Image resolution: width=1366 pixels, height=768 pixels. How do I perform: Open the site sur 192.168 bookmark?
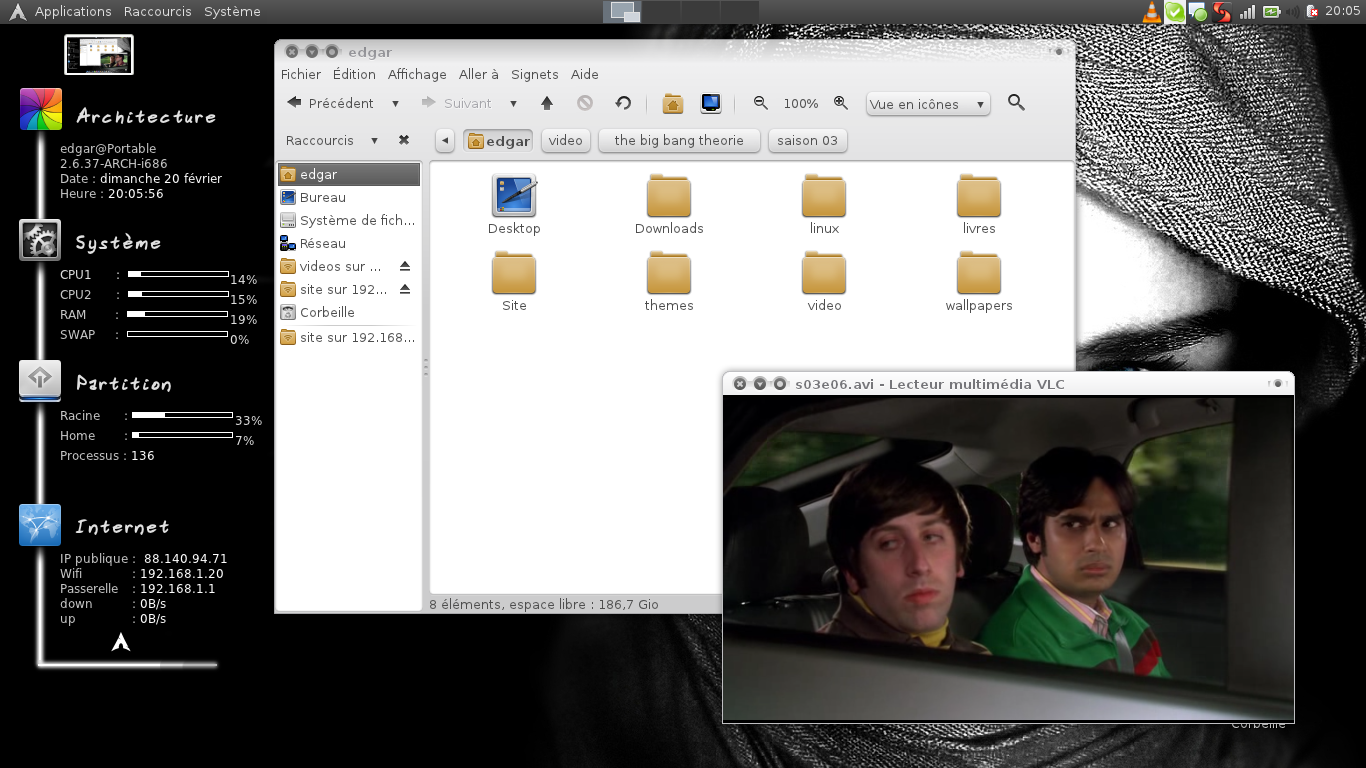pyautogui.click(x=349, y=337)
